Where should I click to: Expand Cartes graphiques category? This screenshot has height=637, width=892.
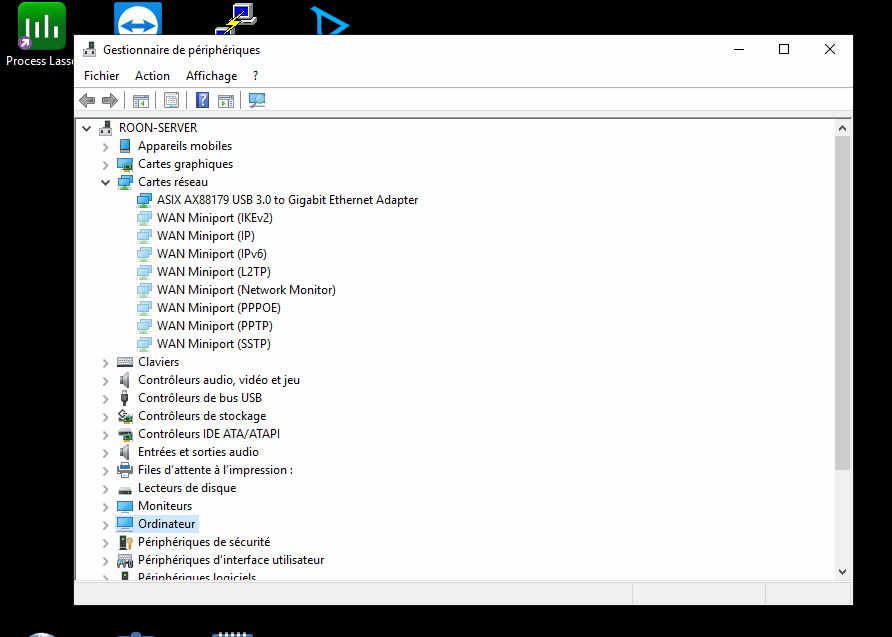click(x=105, y=165)
